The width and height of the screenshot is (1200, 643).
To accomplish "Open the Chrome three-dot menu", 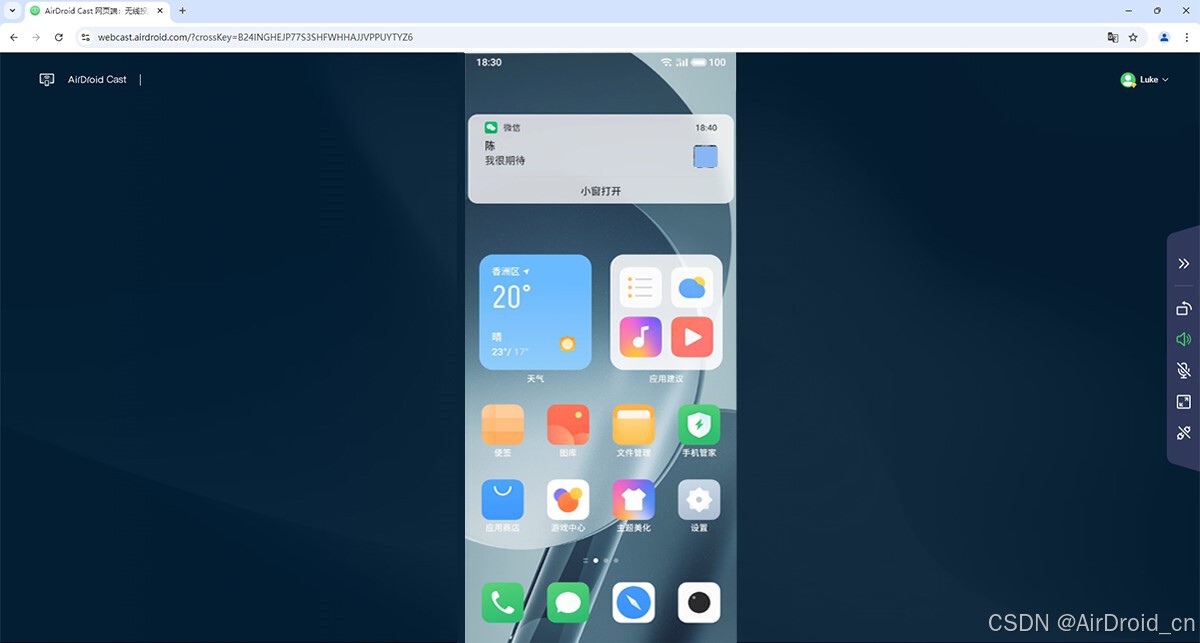I will pyautogui.click(x=1186, y=37).
